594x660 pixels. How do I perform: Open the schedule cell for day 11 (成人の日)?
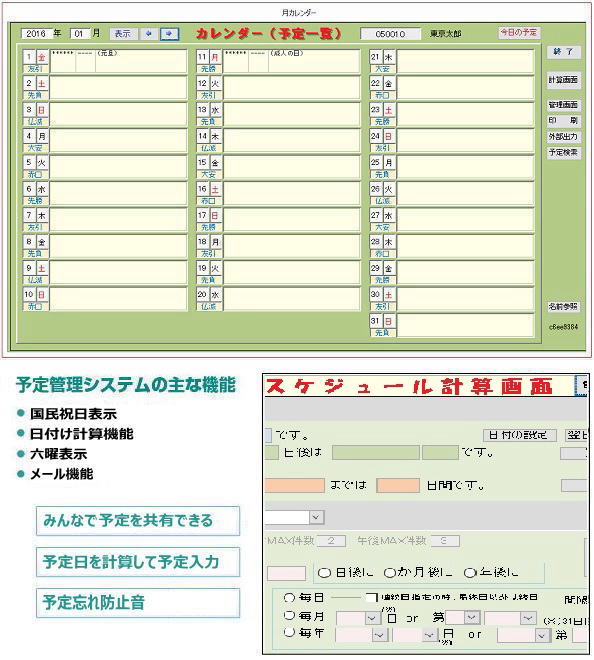click(292, 61)
